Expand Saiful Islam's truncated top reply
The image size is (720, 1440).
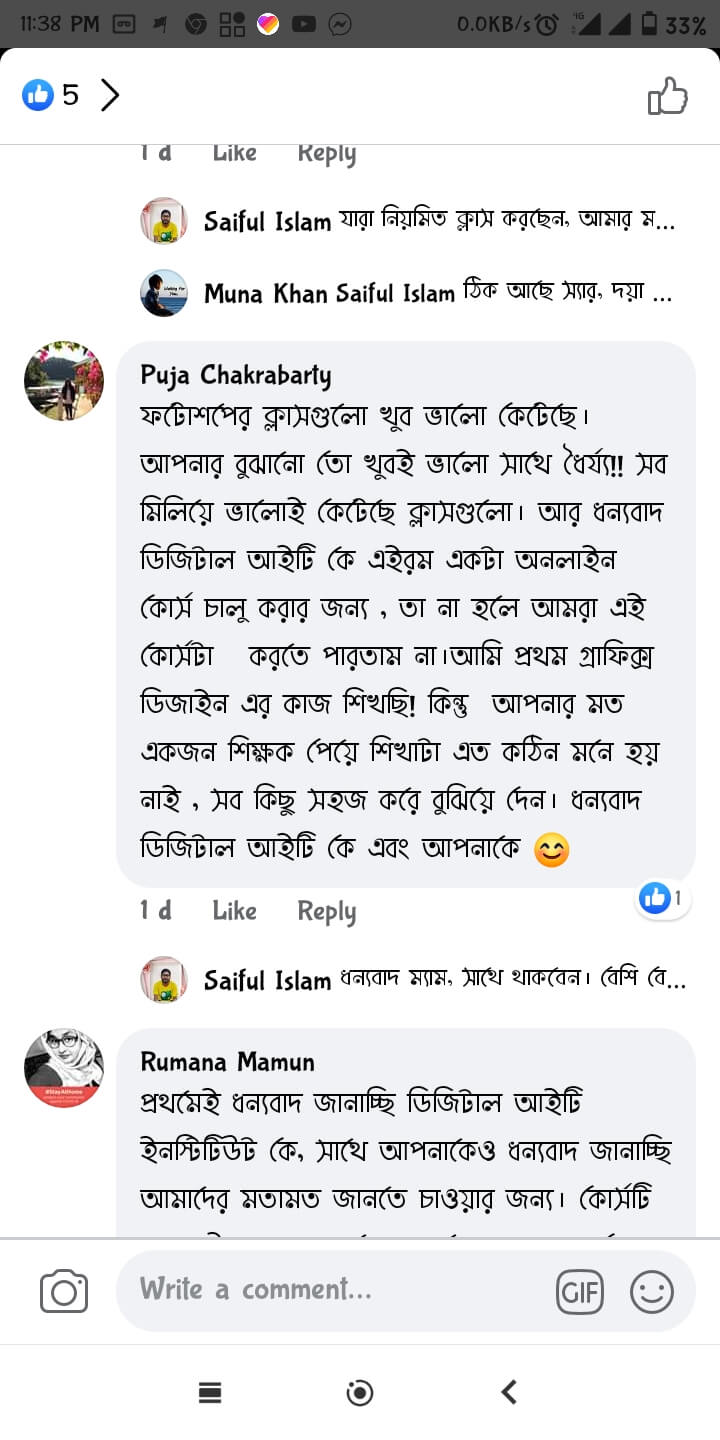tap(438, 221)
